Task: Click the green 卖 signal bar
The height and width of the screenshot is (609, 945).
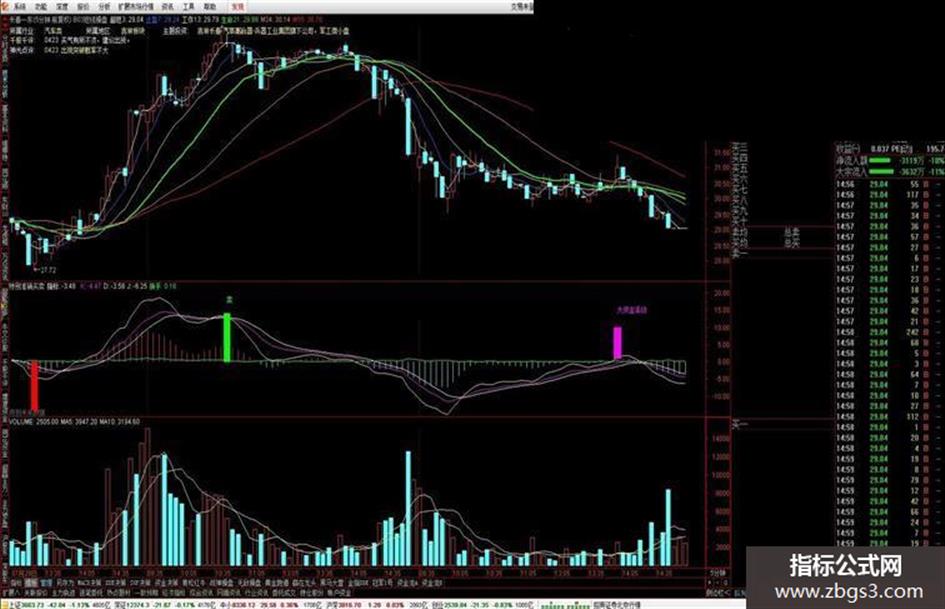Action: (227, 338)
